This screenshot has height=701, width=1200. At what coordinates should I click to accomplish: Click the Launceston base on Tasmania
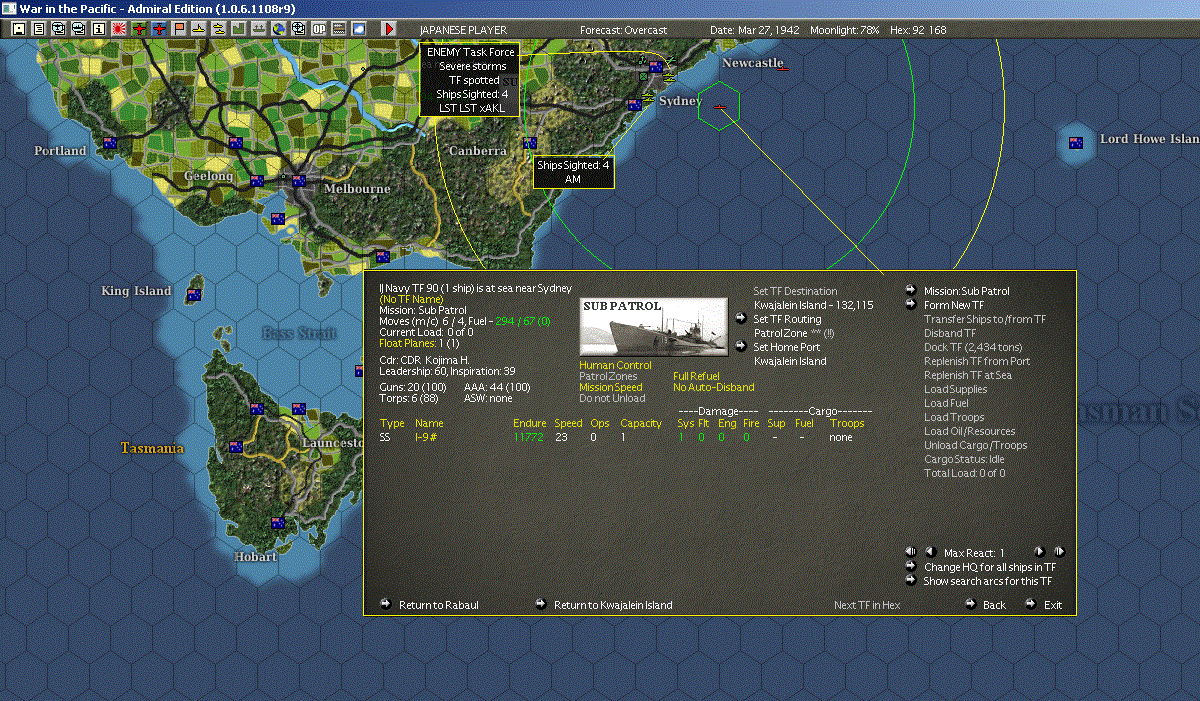[x=298, y=409]
